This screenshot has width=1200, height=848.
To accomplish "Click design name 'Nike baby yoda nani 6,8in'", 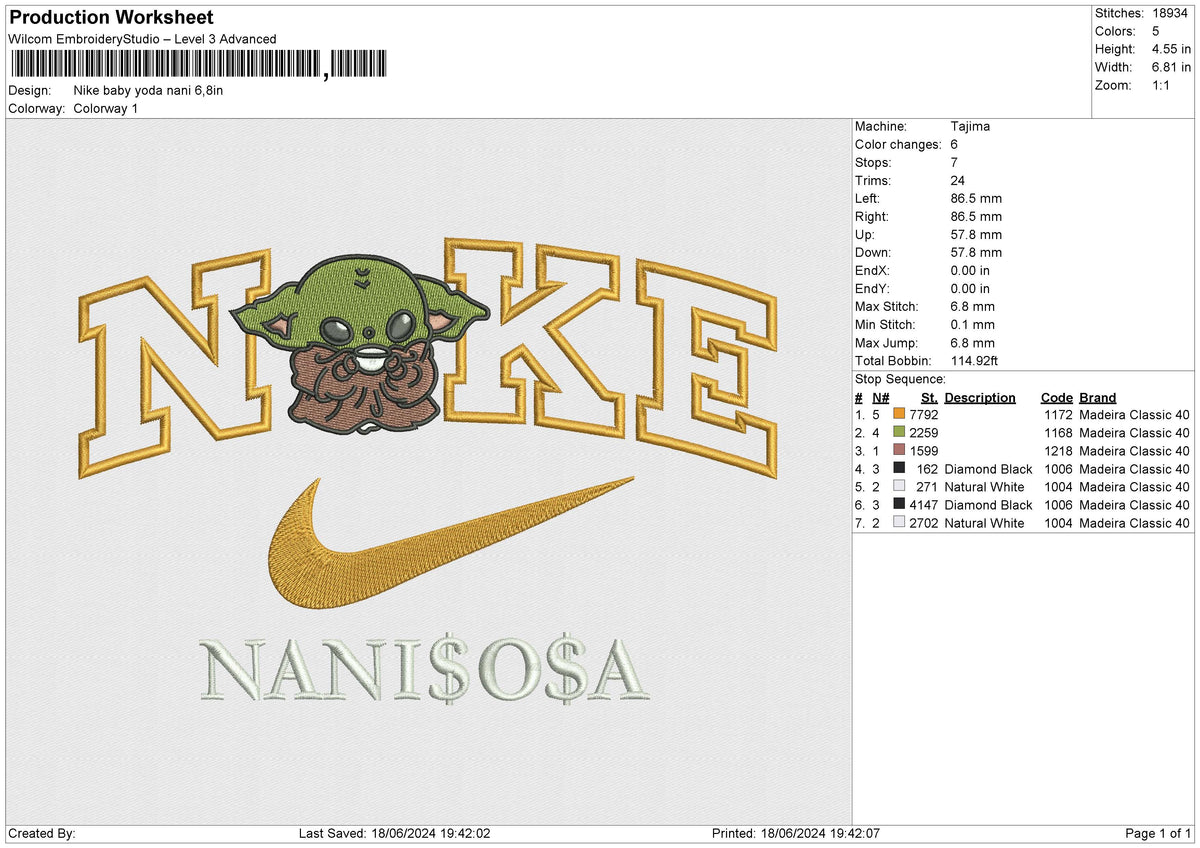I will click(148, 91).
